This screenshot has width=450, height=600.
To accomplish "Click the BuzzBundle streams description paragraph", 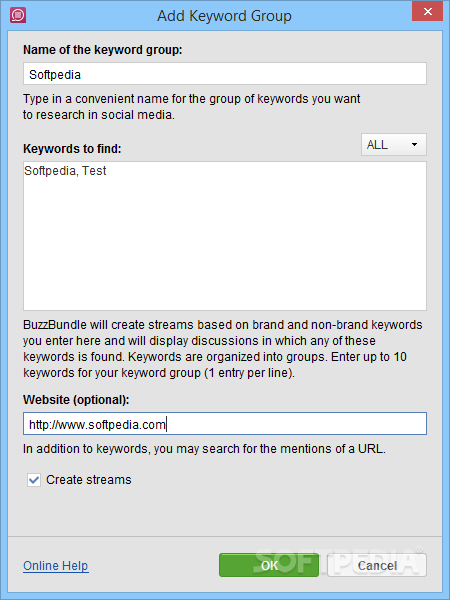I will pos(223,349).
